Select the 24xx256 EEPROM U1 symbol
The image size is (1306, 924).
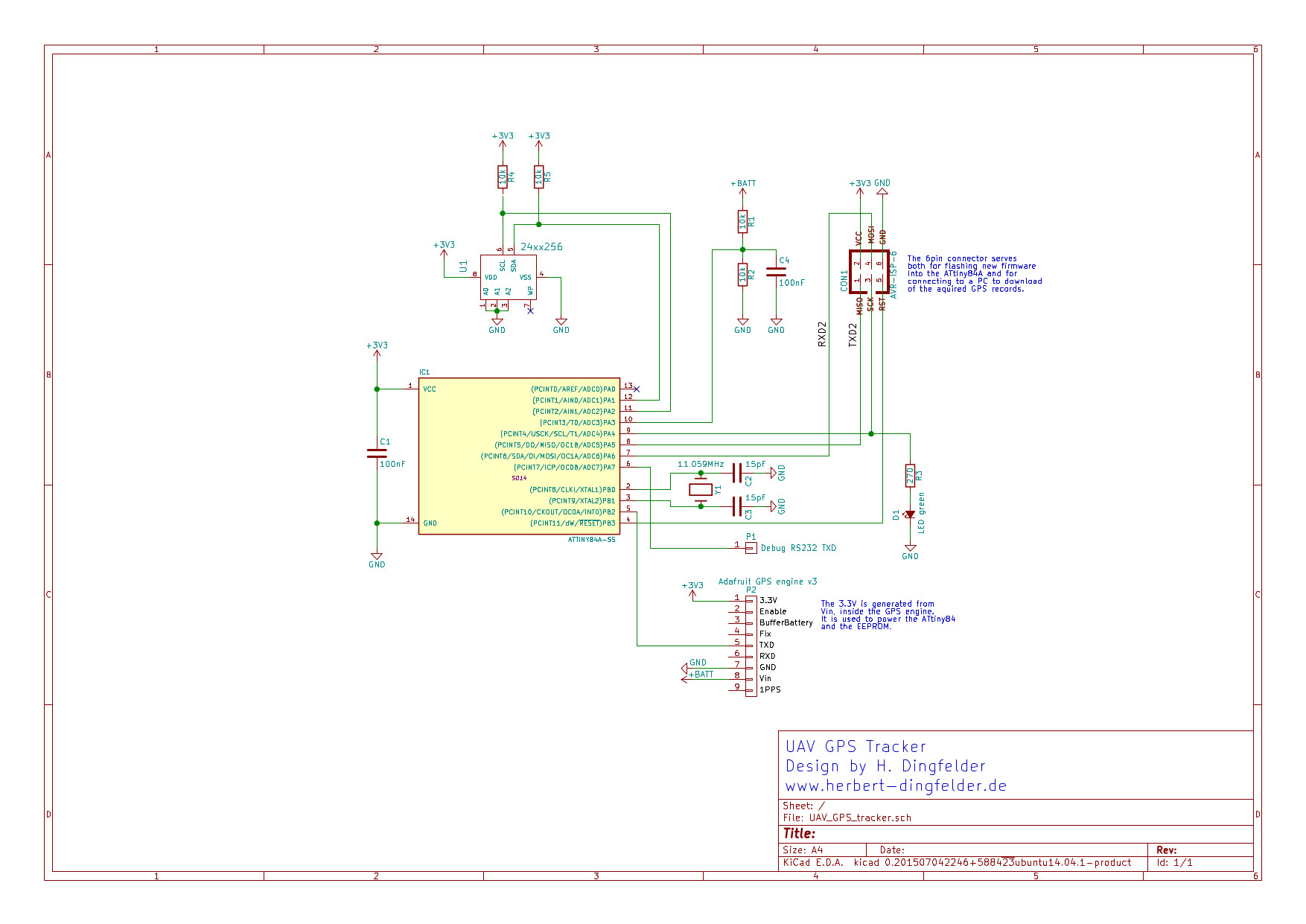coord(508,277)
